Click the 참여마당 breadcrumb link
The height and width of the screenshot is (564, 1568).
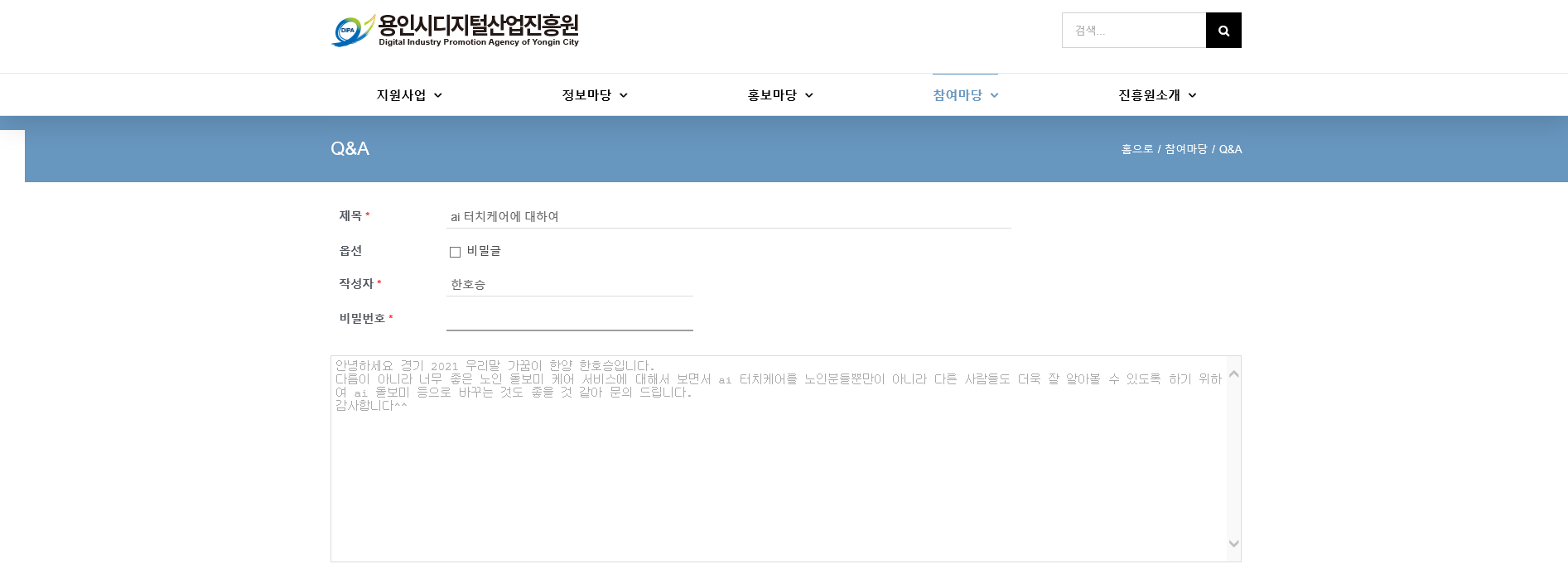point(1186,149)
